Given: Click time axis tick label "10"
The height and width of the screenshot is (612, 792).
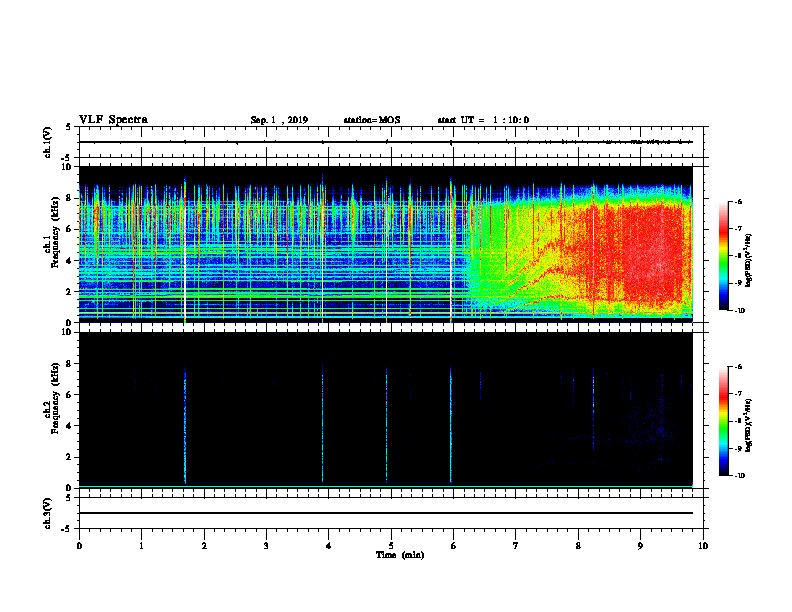Looking at the screenshot, I should (703, 546).
